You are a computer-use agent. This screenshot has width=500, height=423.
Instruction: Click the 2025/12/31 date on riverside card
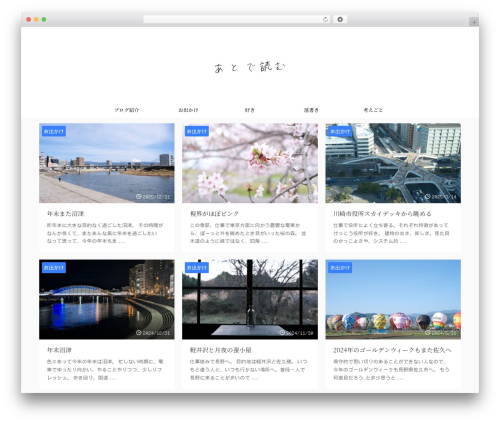click(x=153, y=197)
